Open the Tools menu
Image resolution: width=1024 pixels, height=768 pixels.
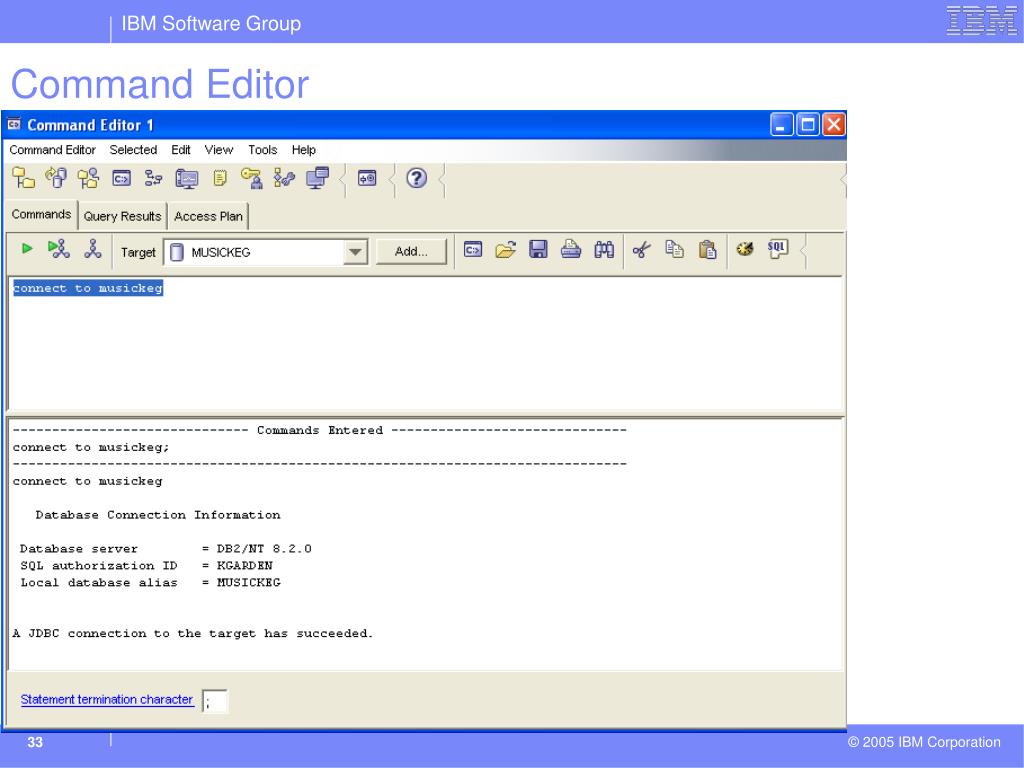(x=263, y=150)
